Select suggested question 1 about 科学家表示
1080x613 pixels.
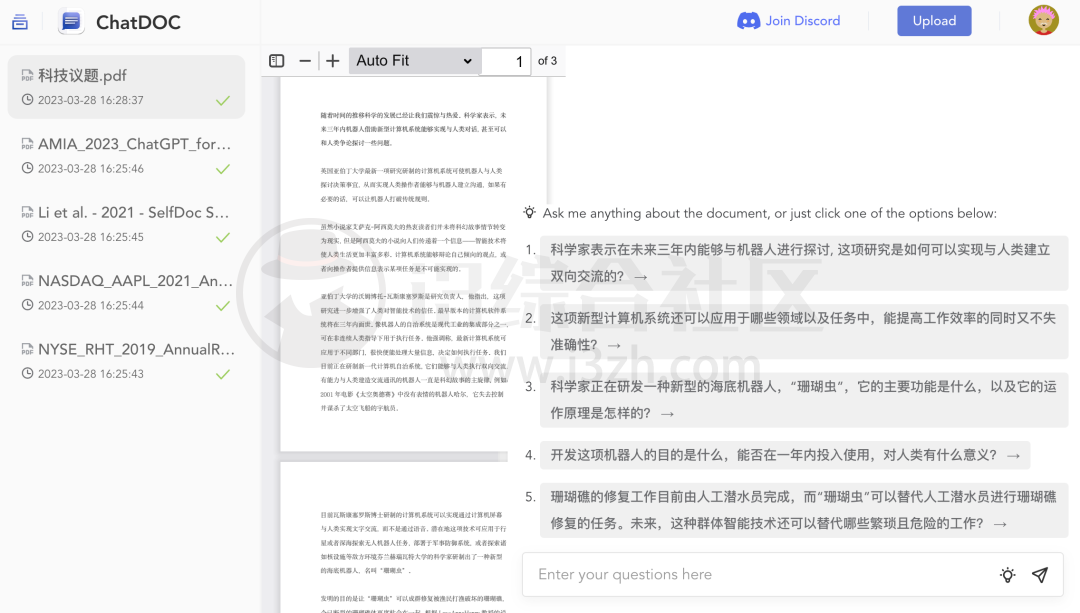(x=803, y=262)
